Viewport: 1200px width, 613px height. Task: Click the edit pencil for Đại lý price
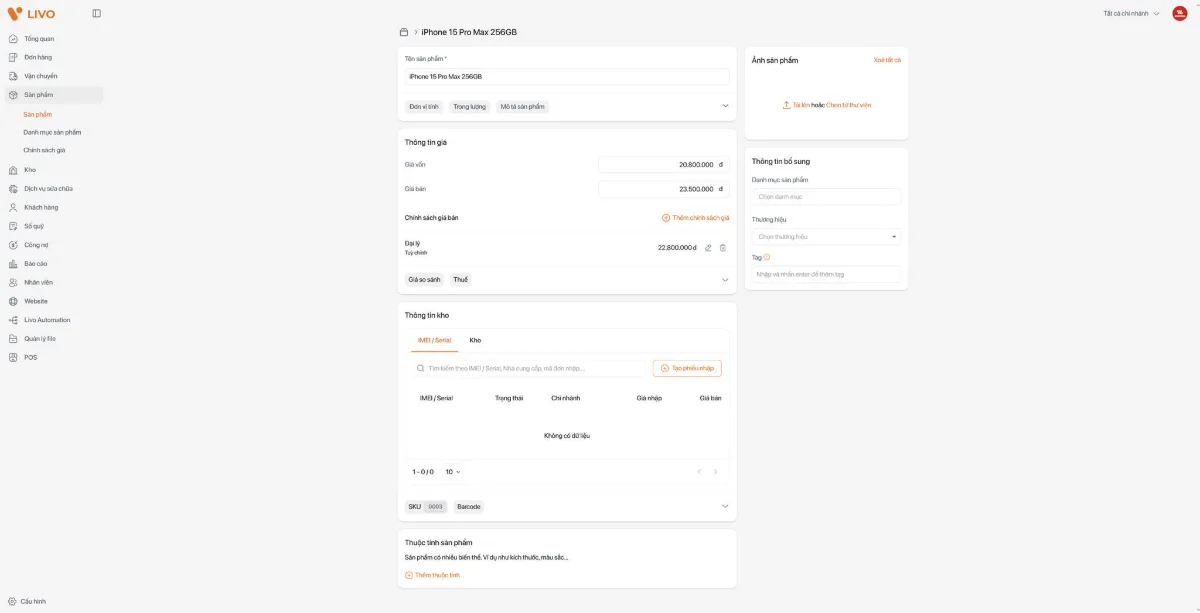(708, 247)
